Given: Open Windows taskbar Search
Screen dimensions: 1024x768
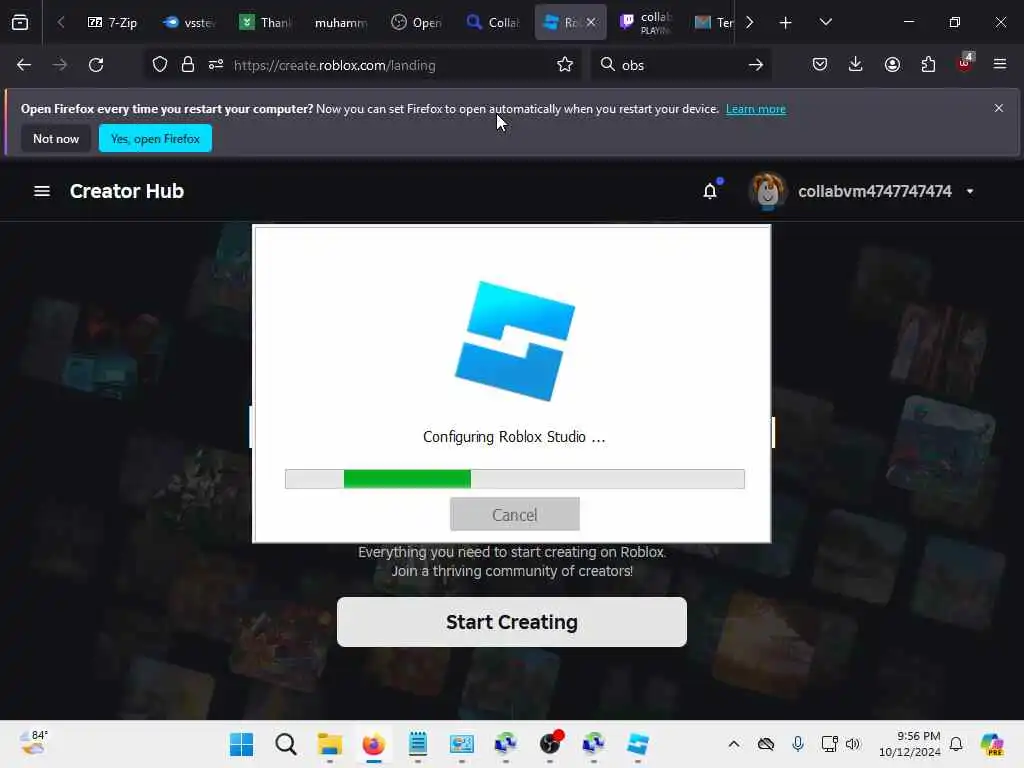Looking at the screenshot, I should coord(285,744).
